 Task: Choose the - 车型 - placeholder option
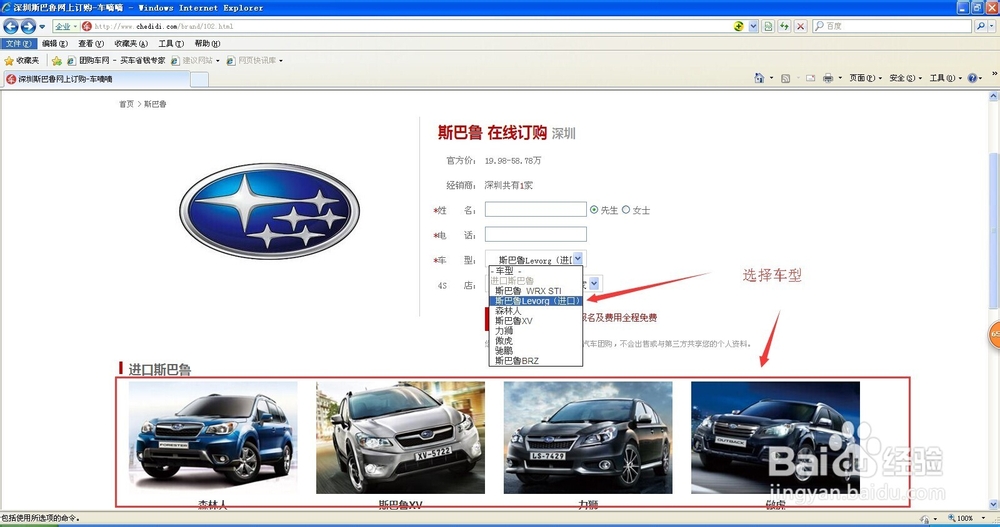(536, 271)
